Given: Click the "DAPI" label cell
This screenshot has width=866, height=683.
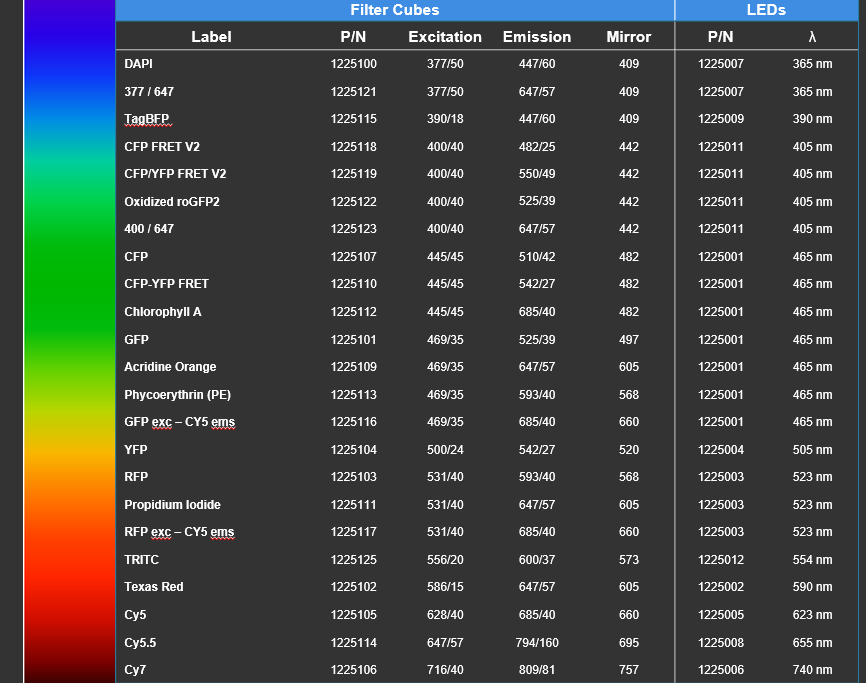Looking at the screenshot, I should [139, 64].
